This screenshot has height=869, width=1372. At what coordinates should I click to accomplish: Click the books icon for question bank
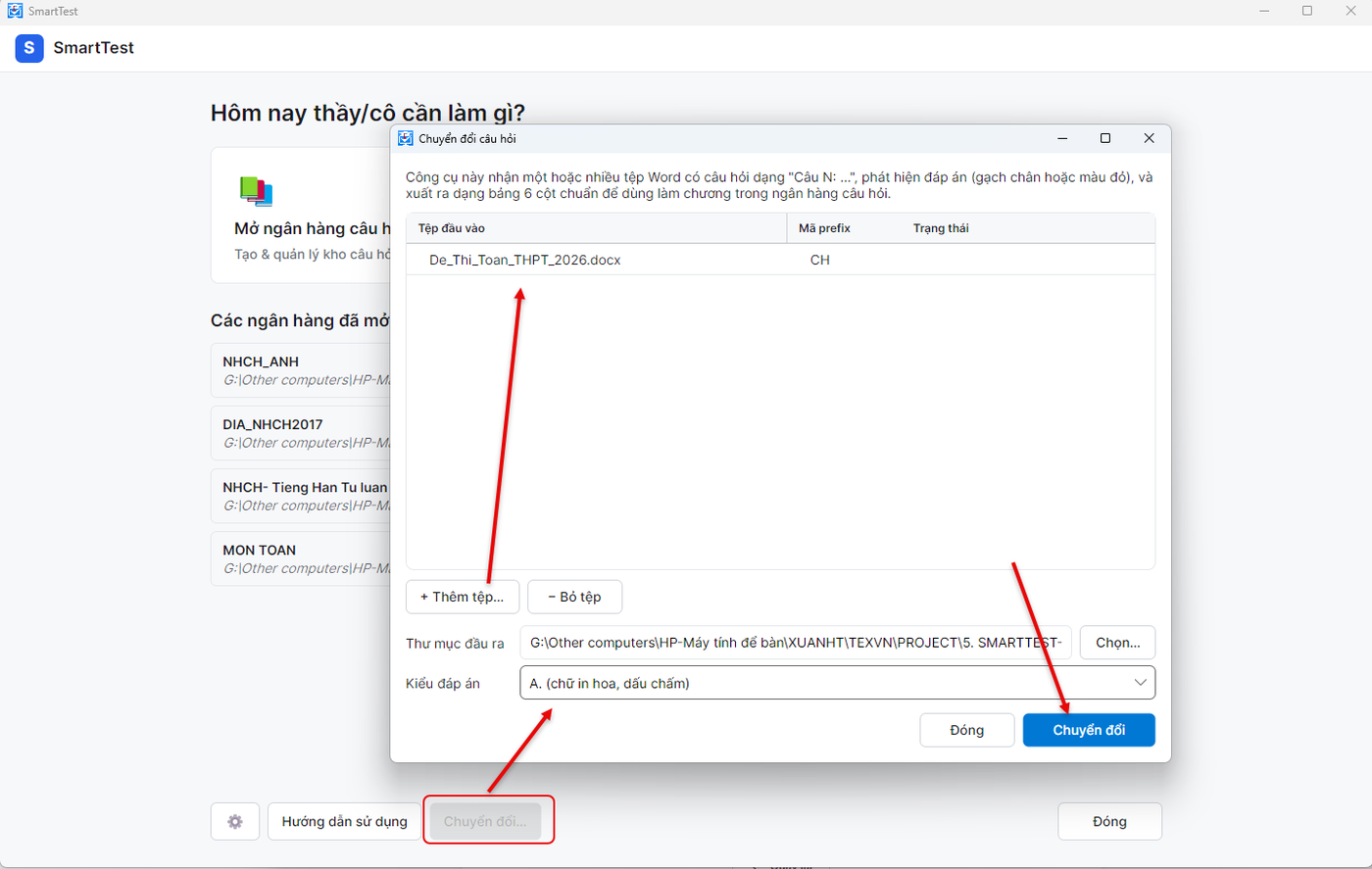(256, 191)
